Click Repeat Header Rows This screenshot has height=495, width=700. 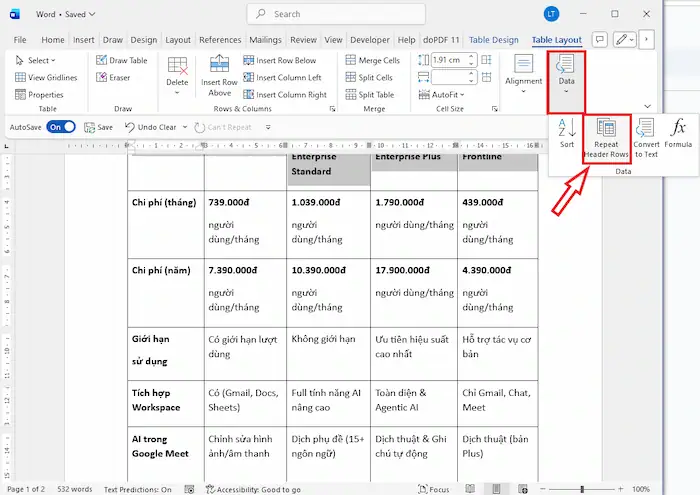tap(606, 137)
